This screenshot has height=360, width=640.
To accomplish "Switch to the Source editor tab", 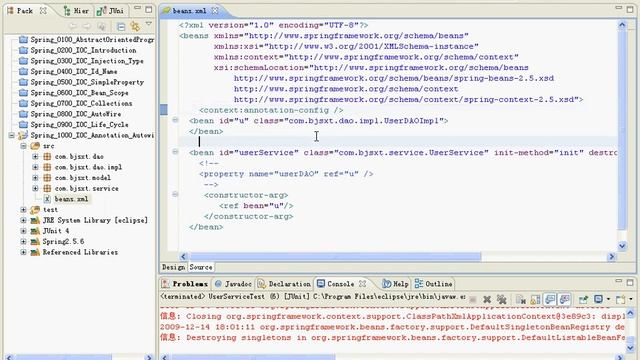I will [x=201, y=267].
